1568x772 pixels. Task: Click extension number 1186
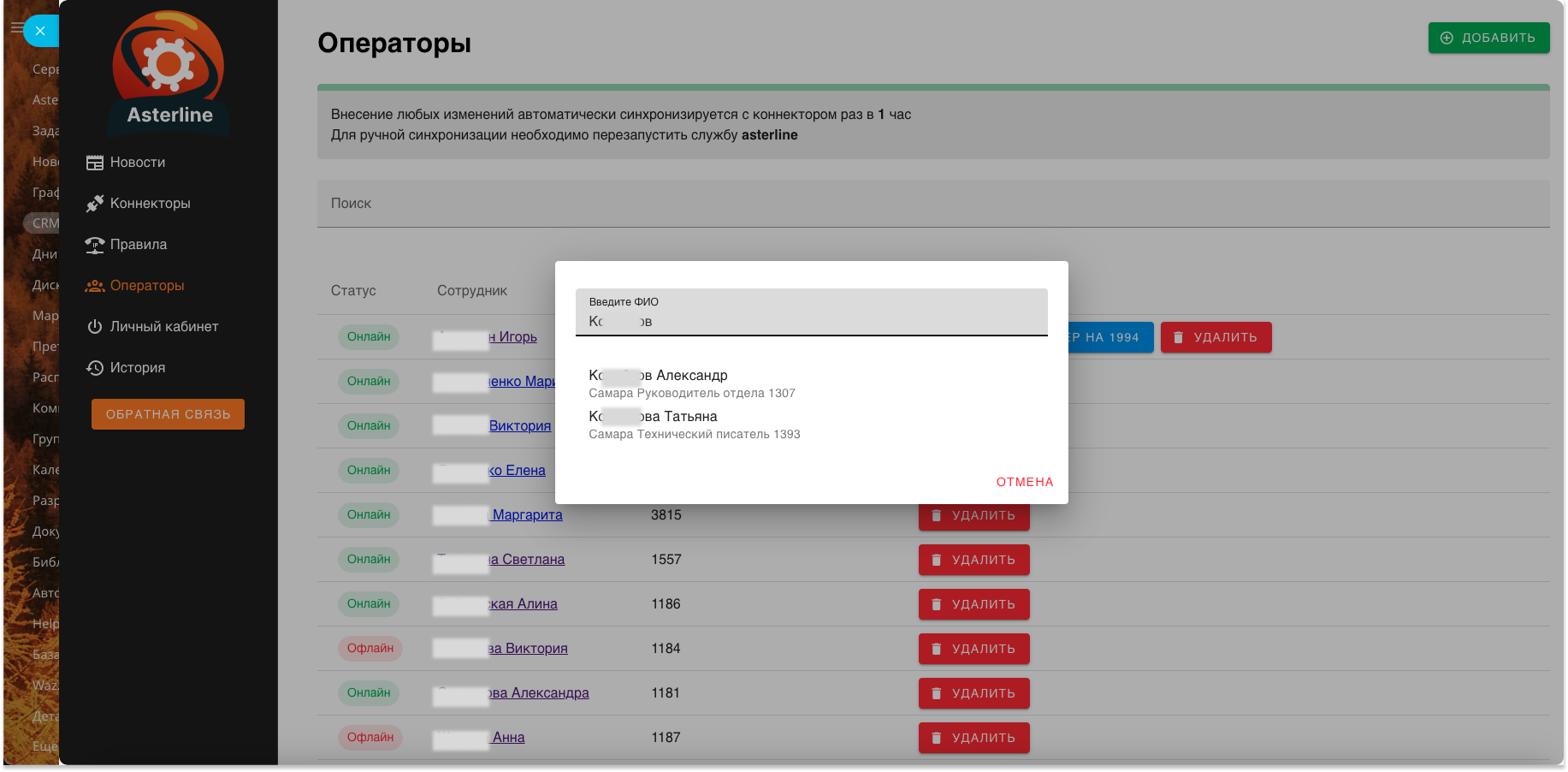pos(666,604)
